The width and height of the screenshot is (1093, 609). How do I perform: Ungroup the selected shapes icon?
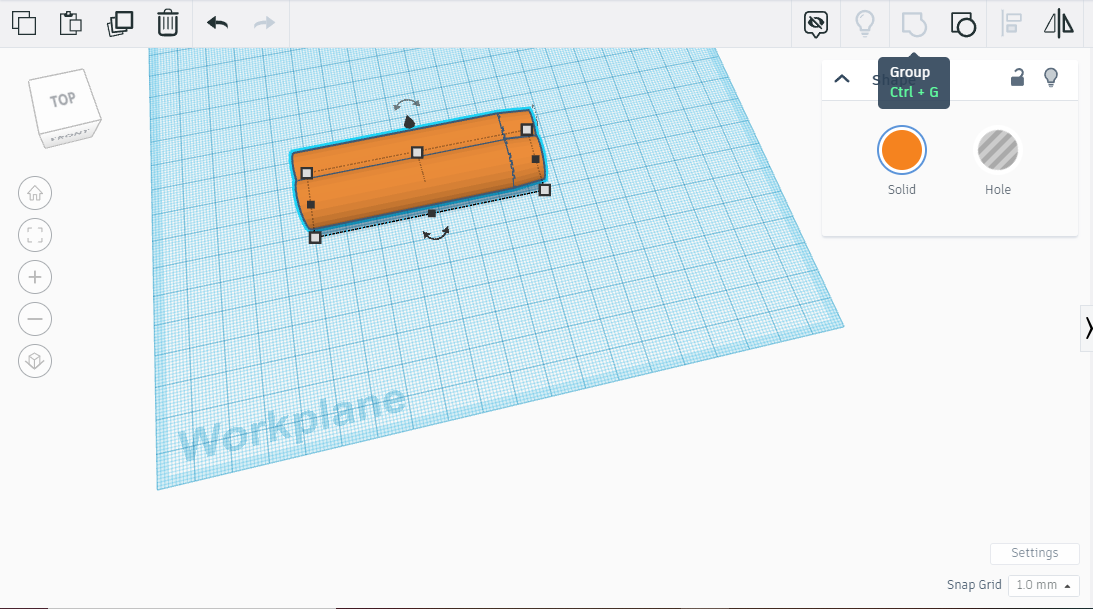[x=963, y=24]
